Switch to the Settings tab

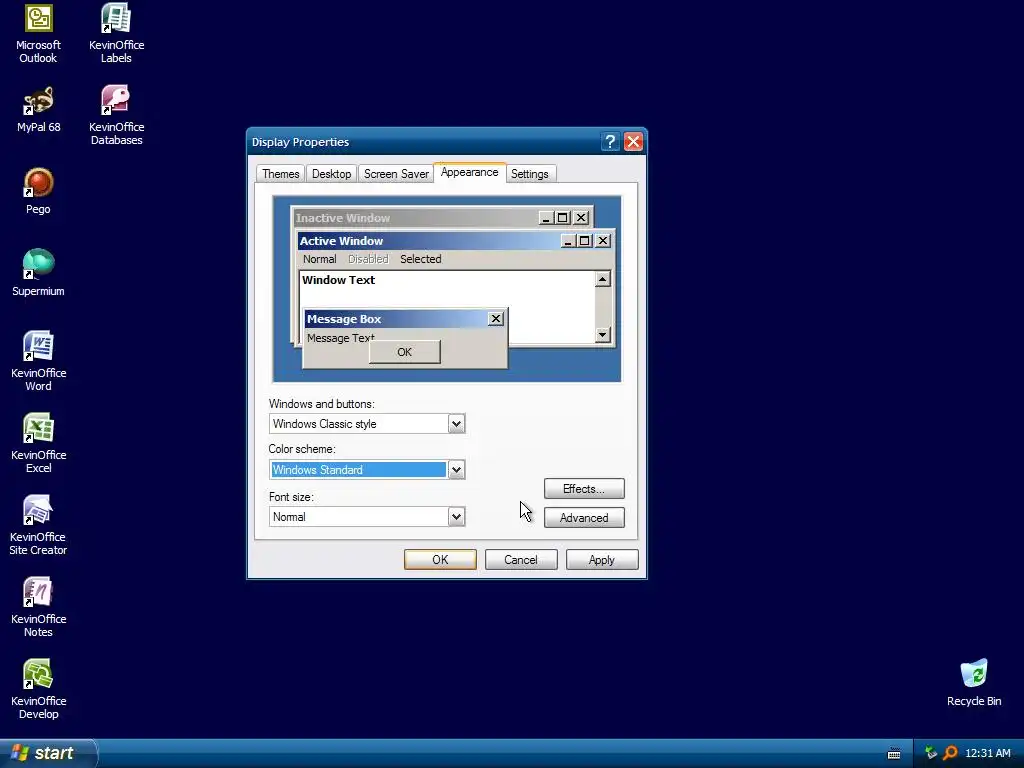(530, 174)
